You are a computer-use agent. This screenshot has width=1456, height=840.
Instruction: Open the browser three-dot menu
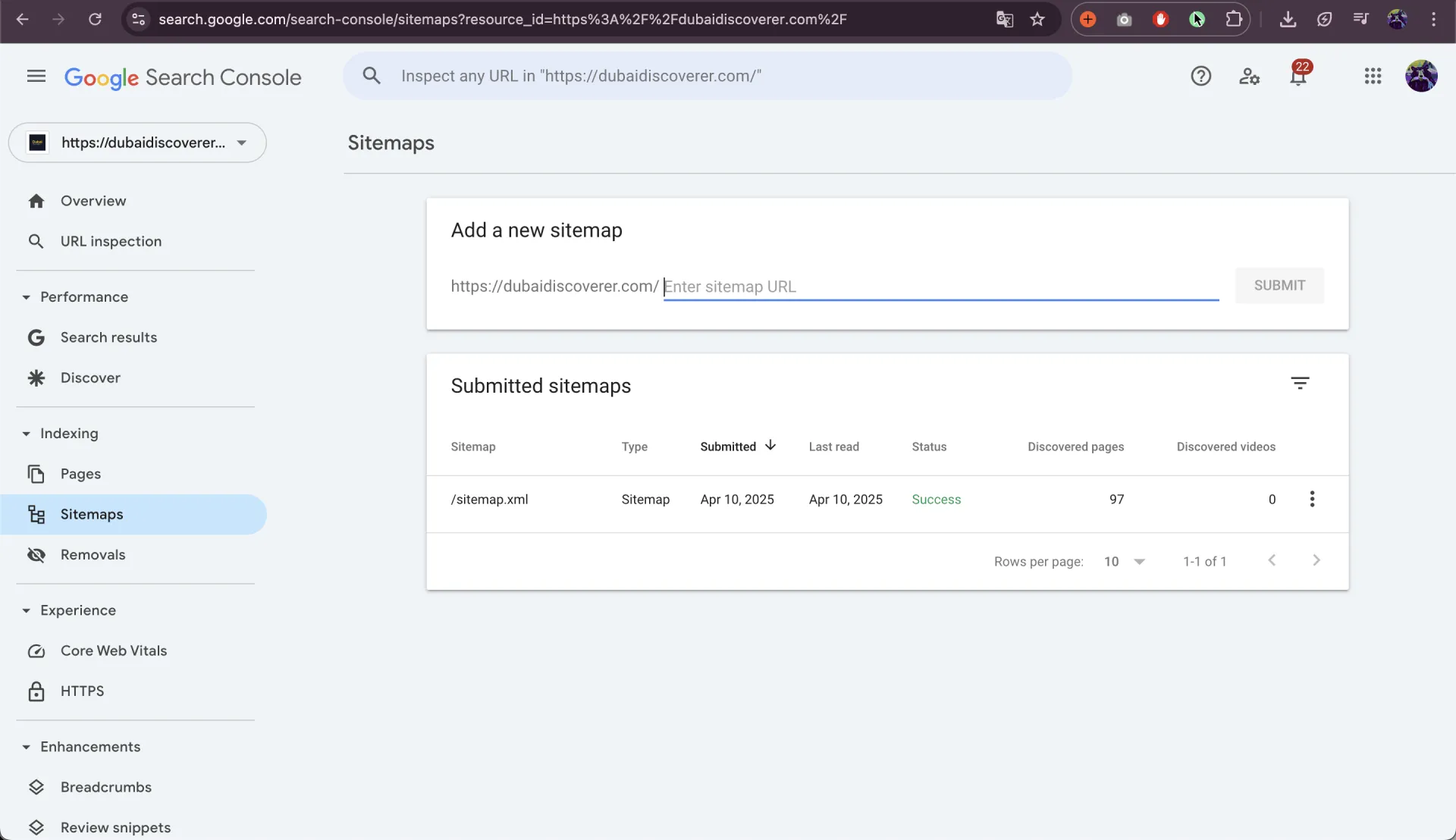(x=1433, y=19)
